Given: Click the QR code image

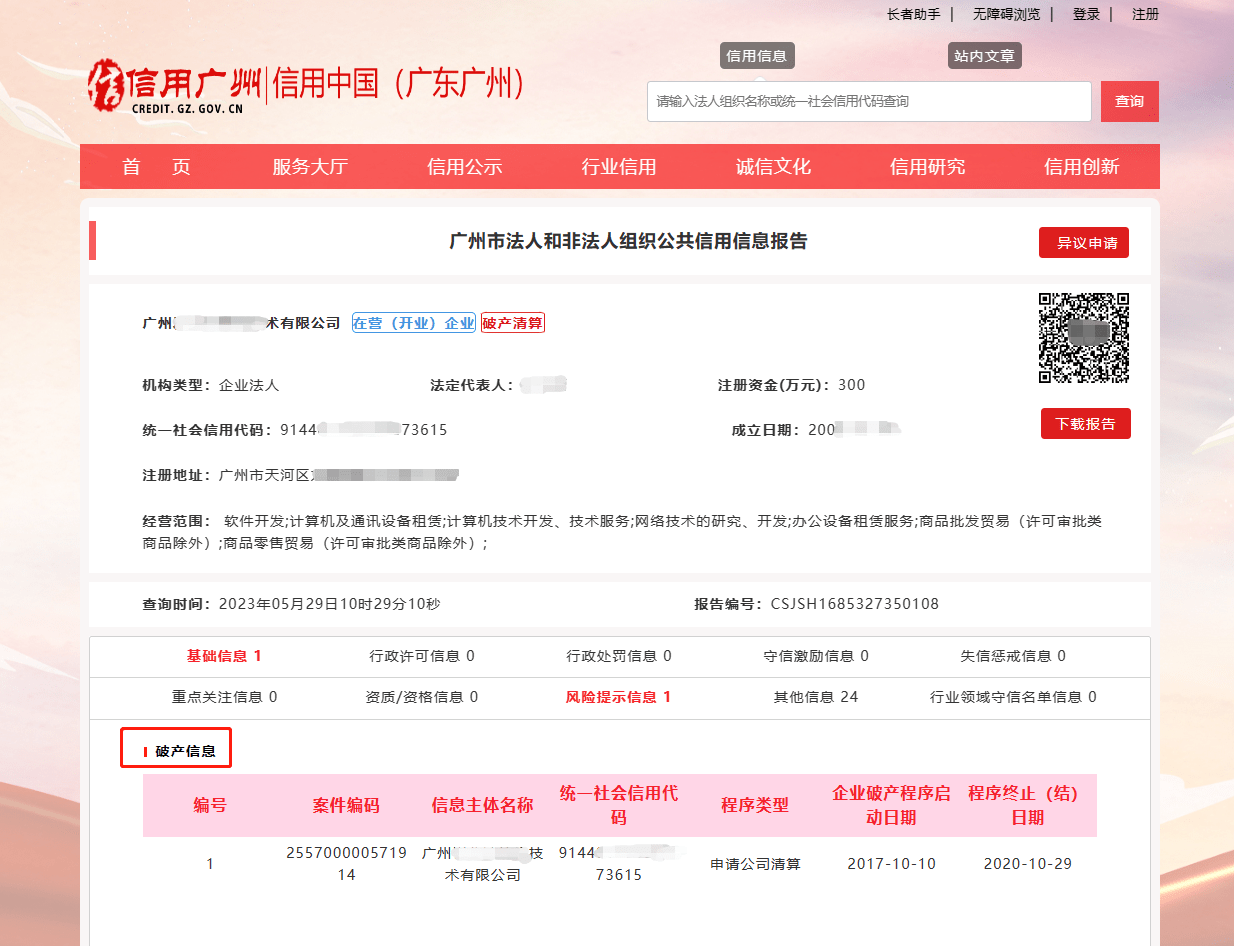Looking at the screenshot, I should pyautogui.click(x=1086, y=337).
